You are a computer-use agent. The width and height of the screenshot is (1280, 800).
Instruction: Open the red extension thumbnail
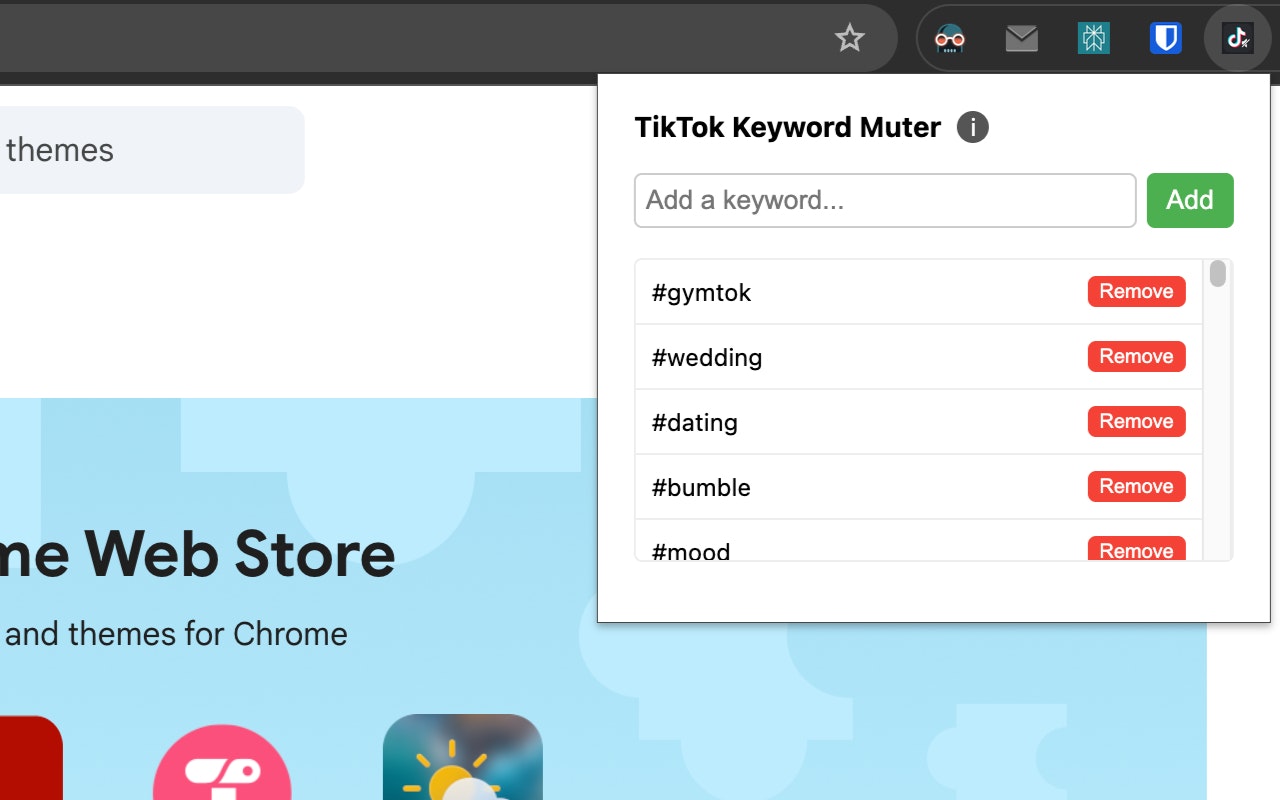[31, 757]
